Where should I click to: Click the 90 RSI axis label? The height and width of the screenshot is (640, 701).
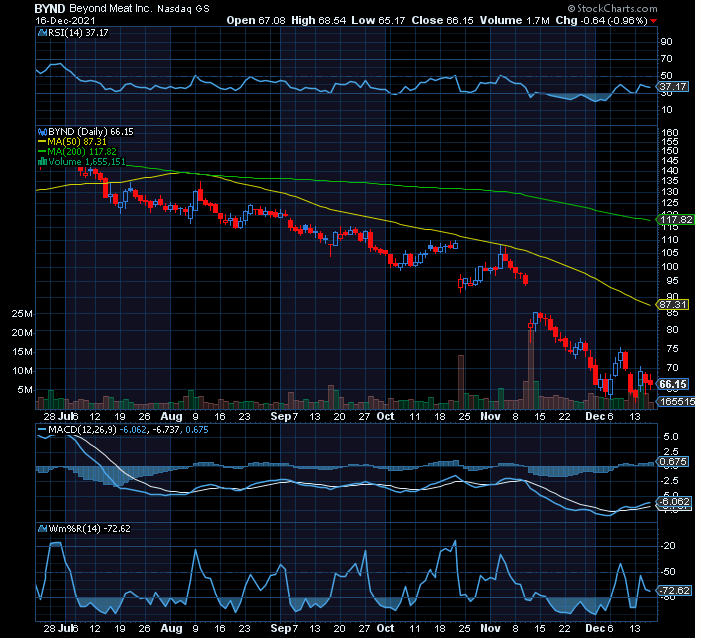667,42
